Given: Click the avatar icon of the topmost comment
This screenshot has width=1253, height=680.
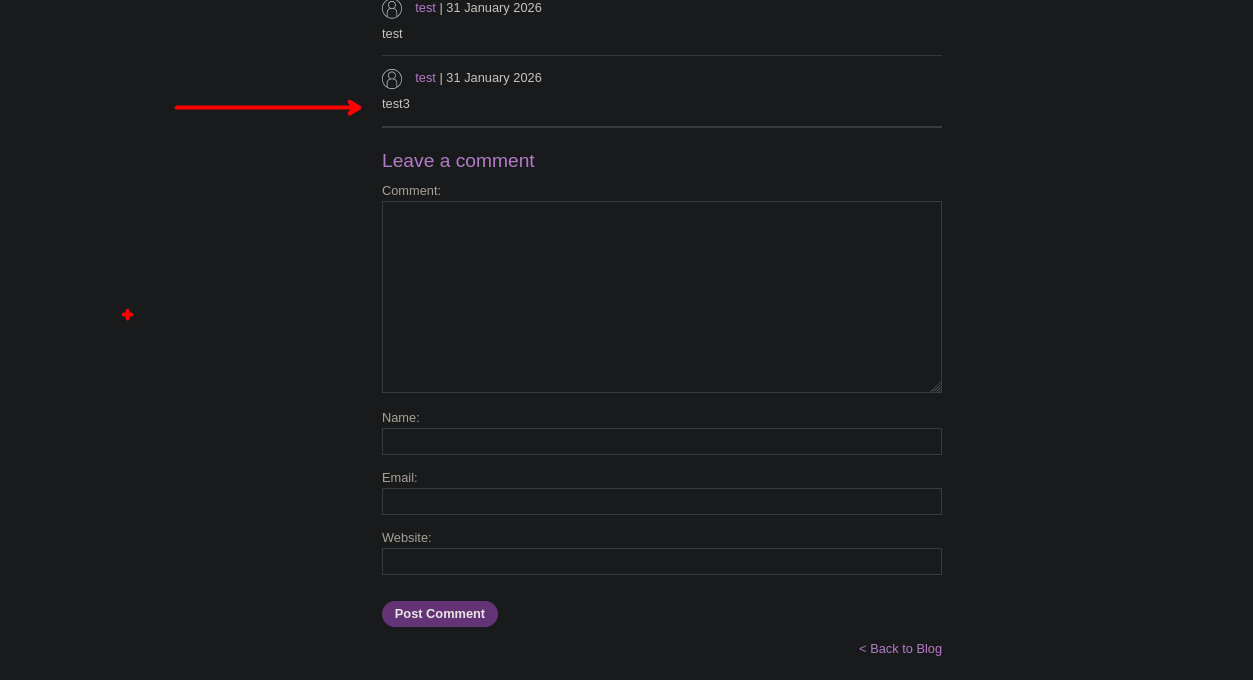Looking at the screenshot, I should [x=392, y=9].
